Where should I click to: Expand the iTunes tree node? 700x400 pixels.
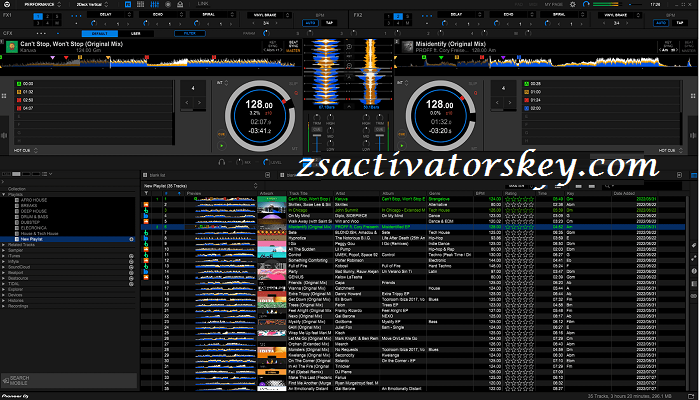pos(4,256)
